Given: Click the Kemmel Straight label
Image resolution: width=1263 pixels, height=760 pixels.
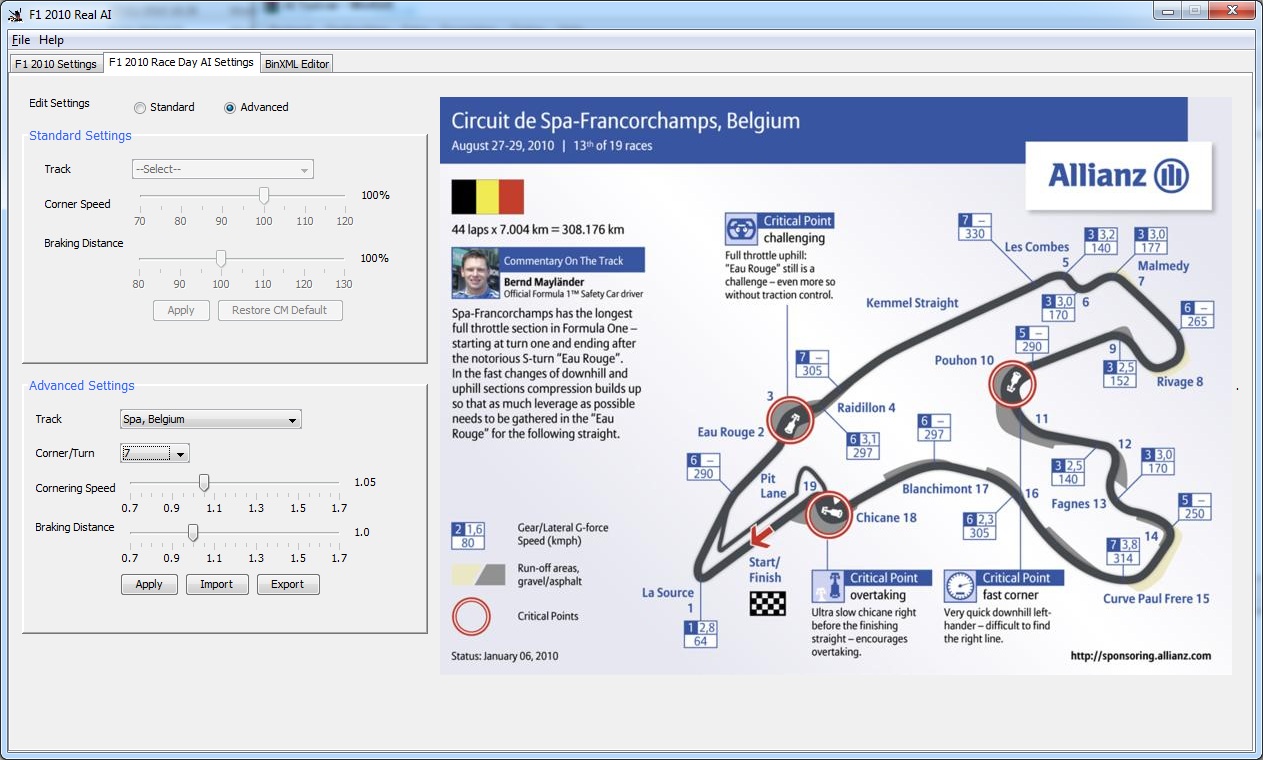Looking at the screenshot, I should (x=912, y=303).
